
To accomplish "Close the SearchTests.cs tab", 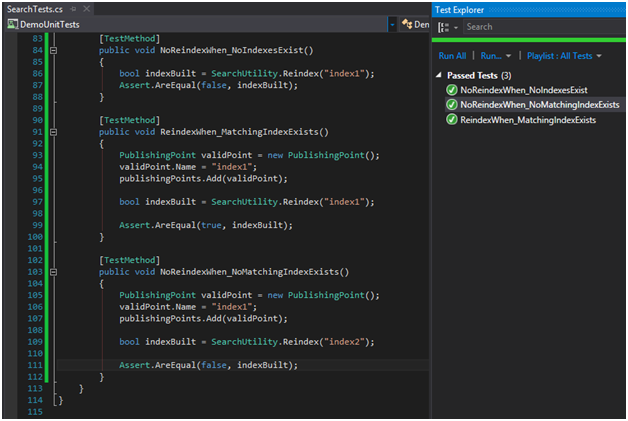I will point(87,9).
